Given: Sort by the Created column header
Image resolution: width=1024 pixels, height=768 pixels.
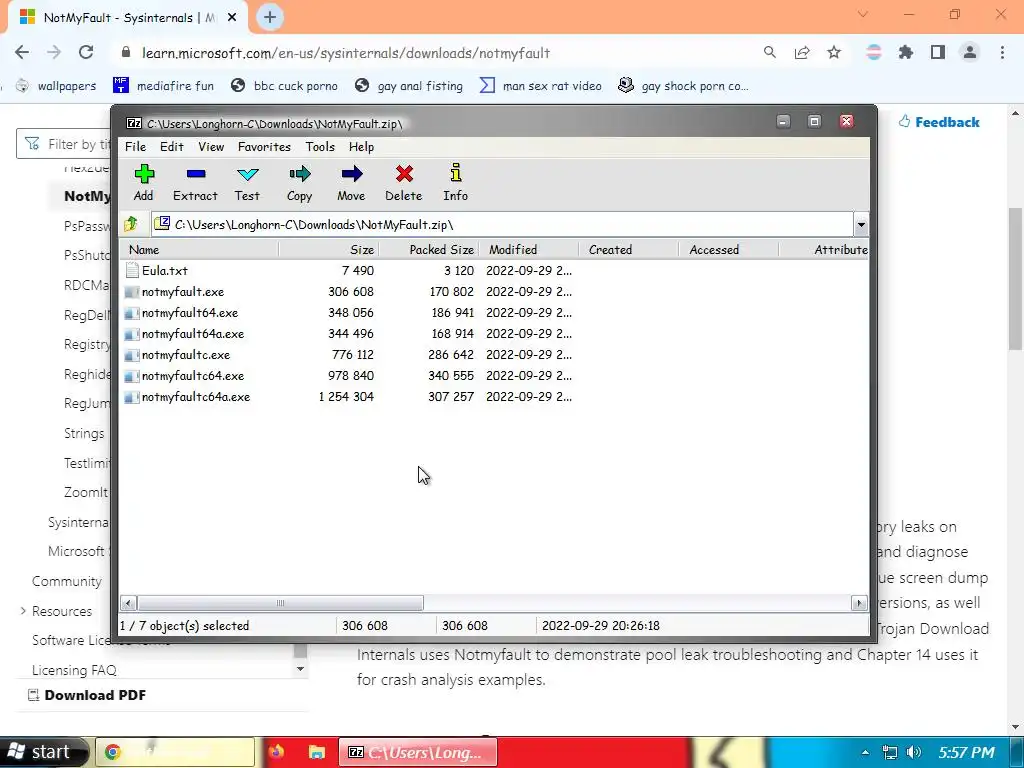Looking at the screenshot, I should click(628, 249).
